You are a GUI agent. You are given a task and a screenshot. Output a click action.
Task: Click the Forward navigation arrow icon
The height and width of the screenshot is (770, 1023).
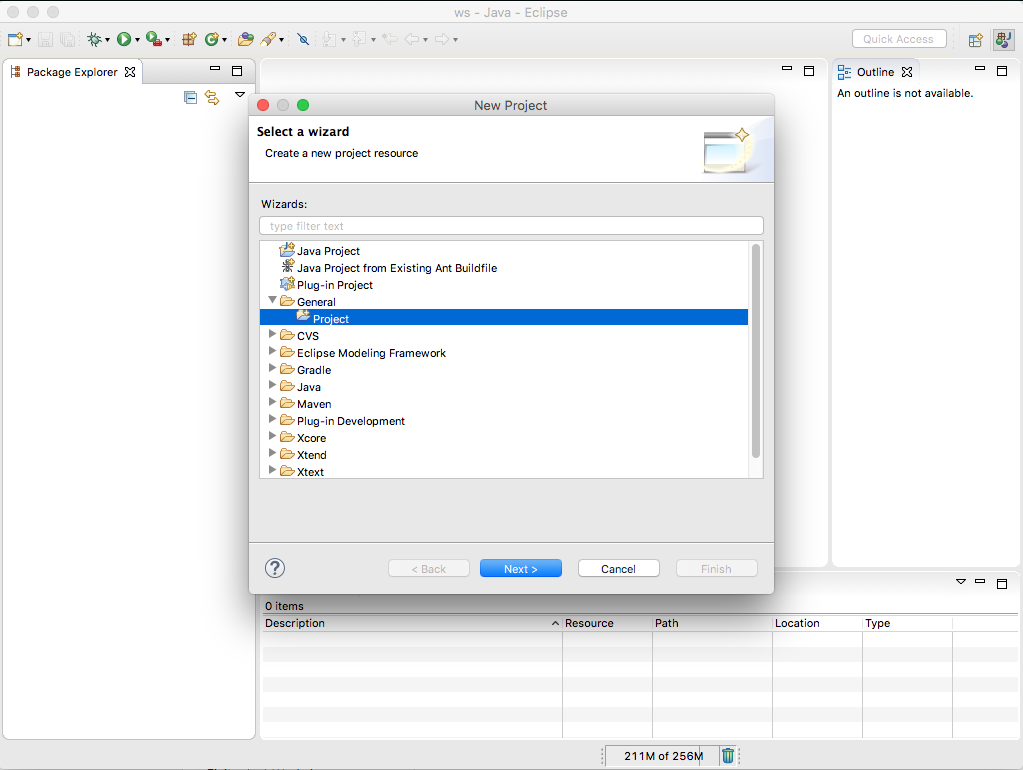click(442, 39)
